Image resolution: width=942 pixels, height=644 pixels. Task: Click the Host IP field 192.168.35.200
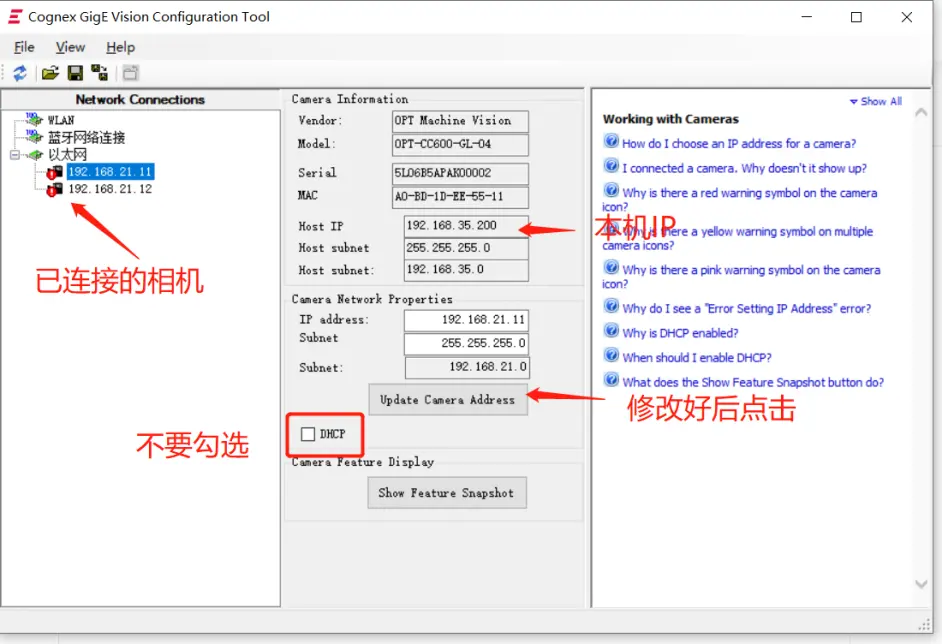click(x=466, y=226)
